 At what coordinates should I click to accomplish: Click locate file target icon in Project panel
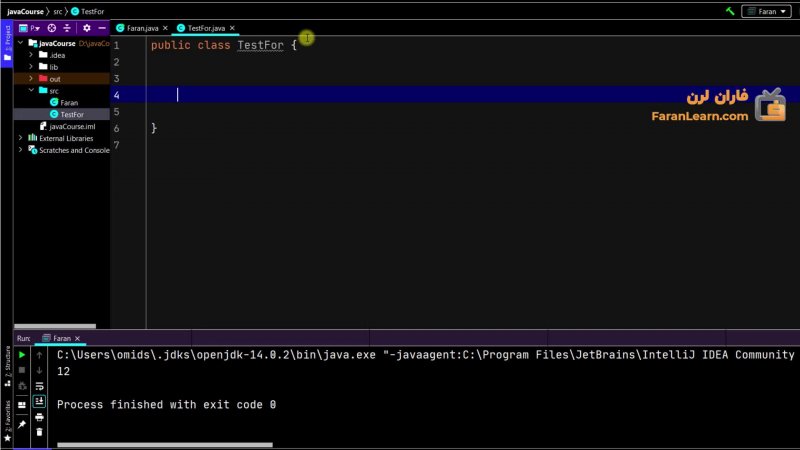(x=52, y=28)
